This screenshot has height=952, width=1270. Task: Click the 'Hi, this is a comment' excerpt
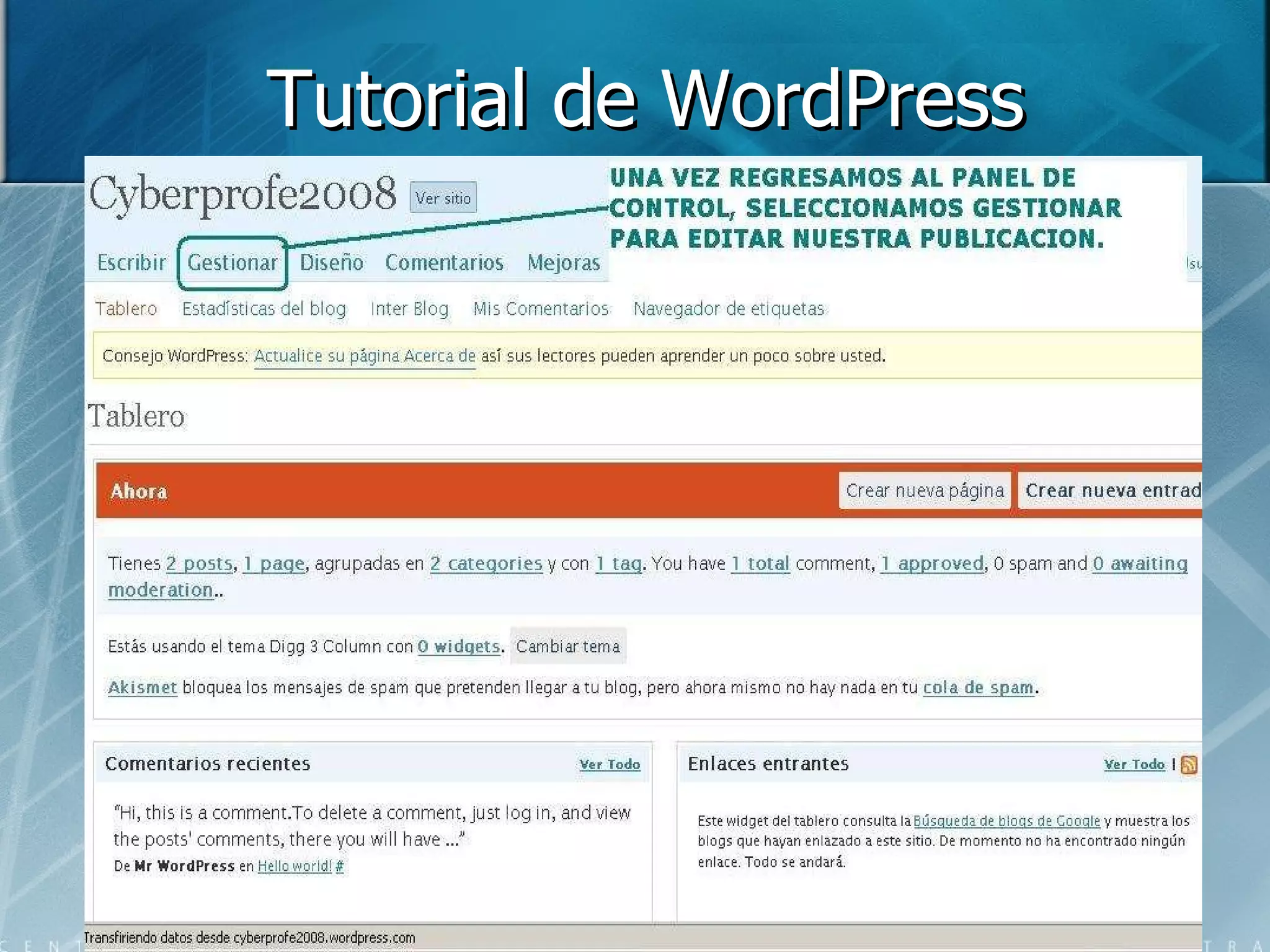click(x=372, y=826)
